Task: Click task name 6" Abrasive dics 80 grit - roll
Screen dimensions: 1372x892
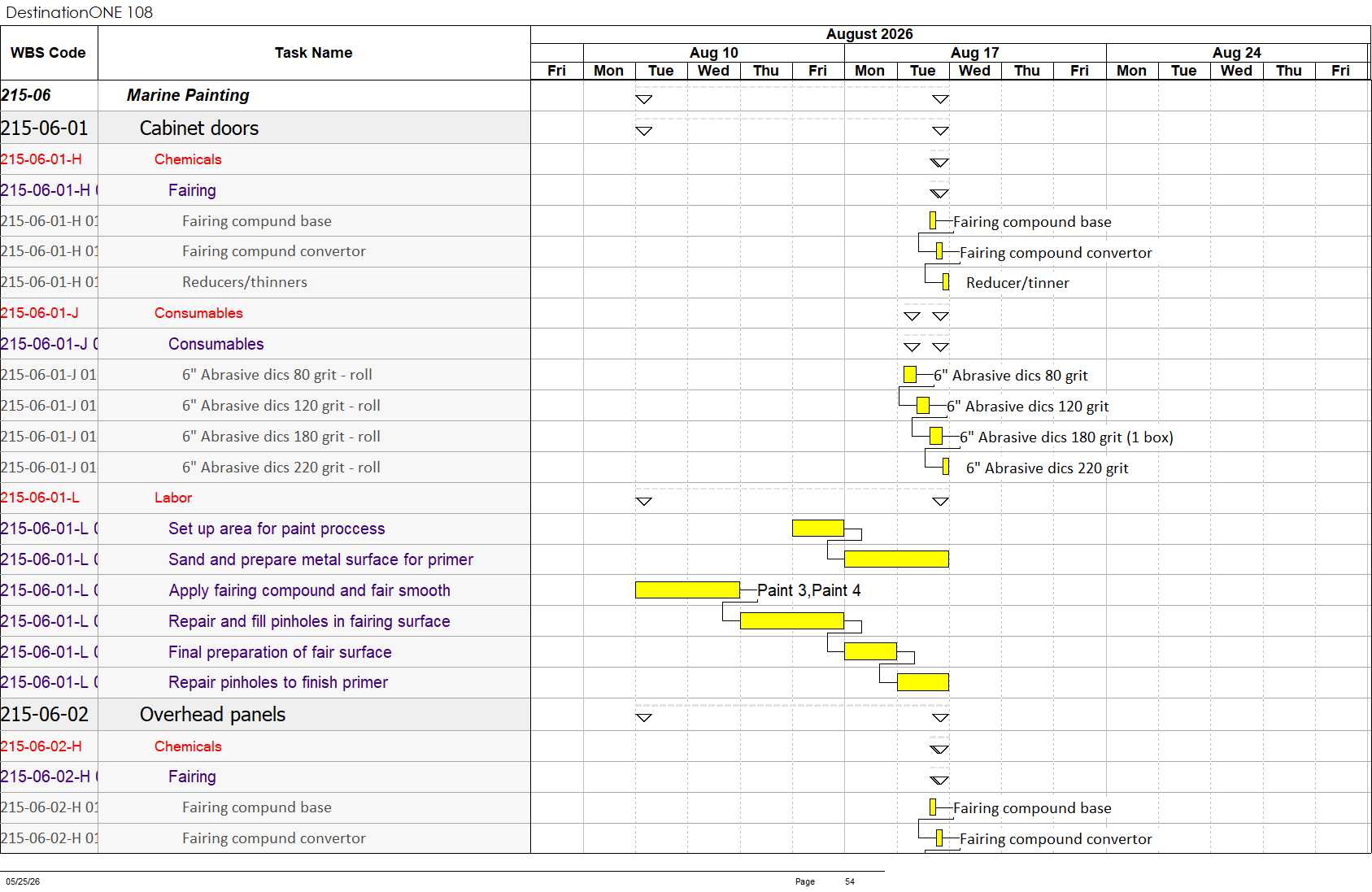Action: [x=277, y=375]
